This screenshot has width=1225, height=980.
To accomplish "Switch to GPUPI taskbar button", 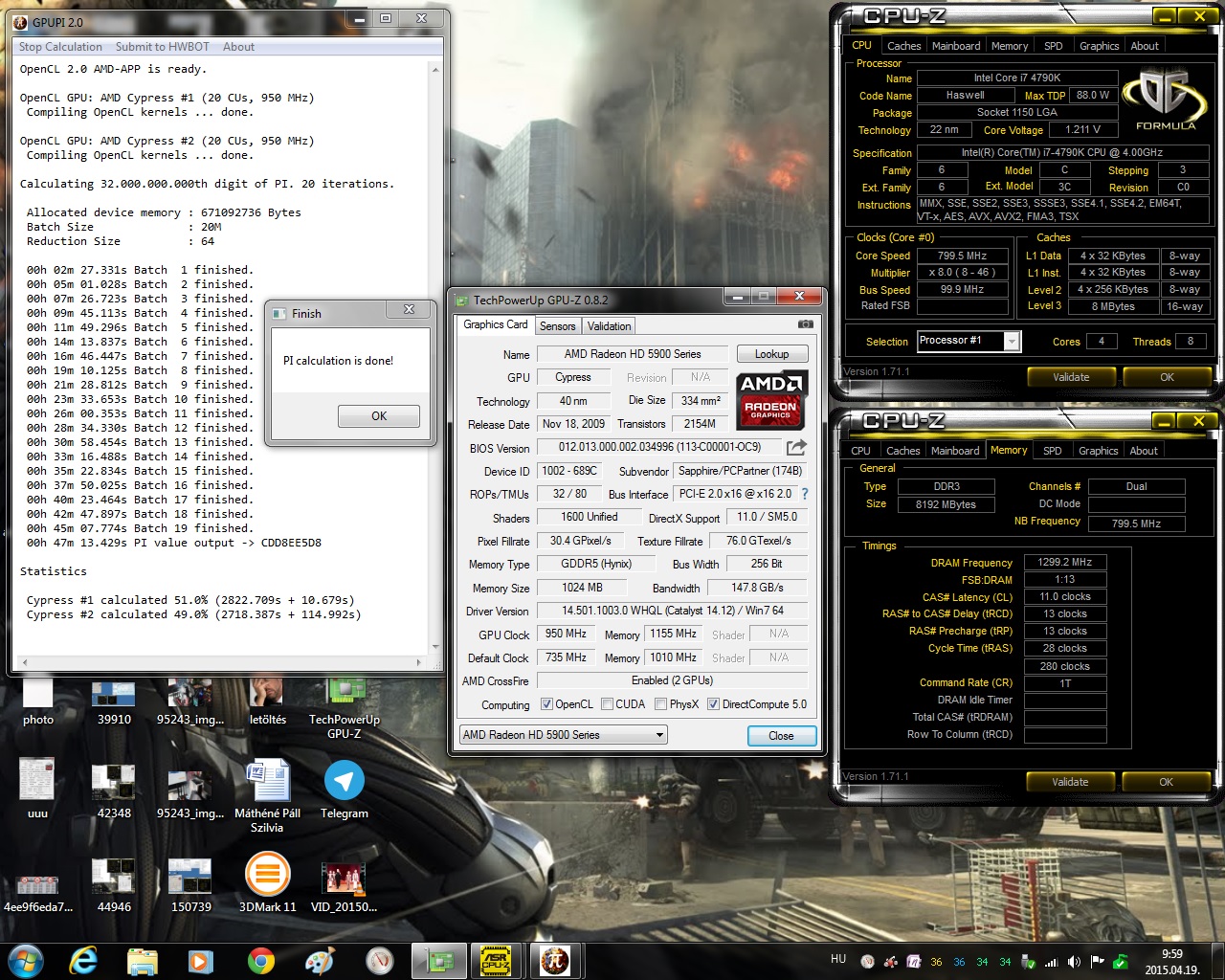I will [555, 961].
